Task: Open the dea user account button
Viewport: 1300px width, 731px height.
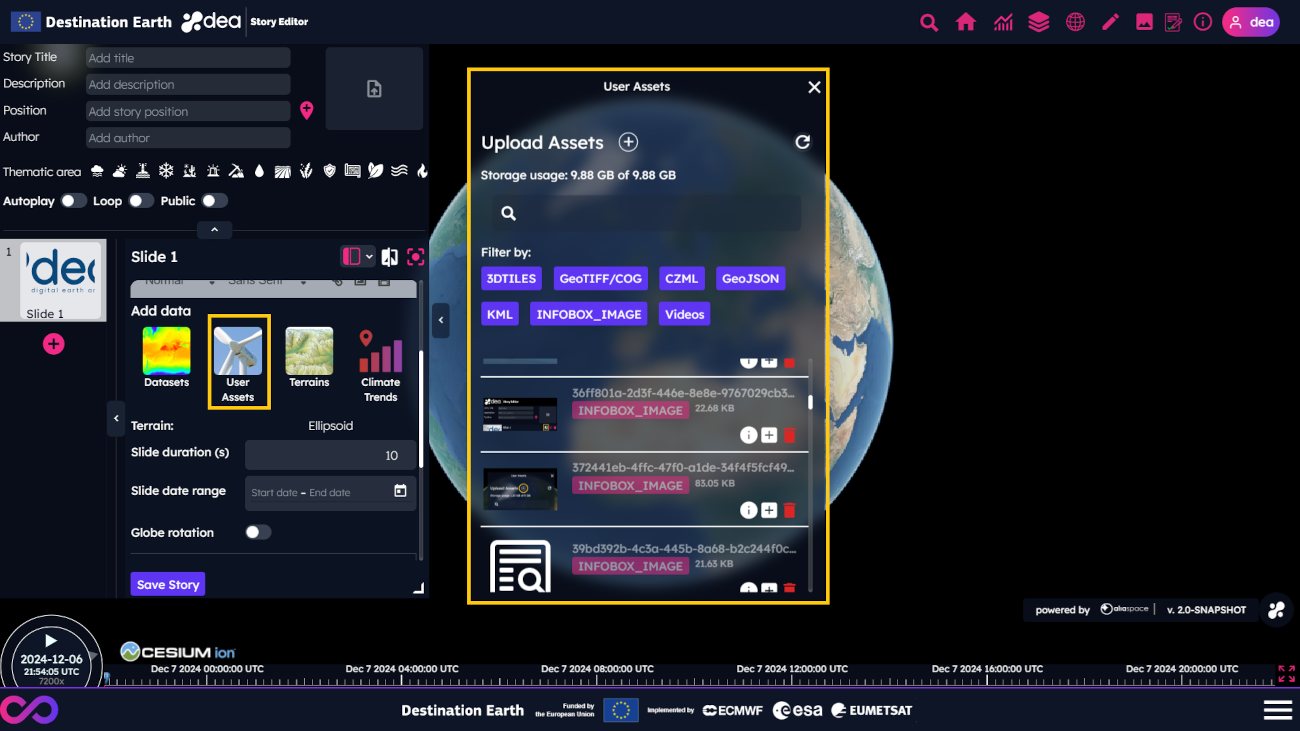Action: pyautogui.click(x=1250, y=22)
